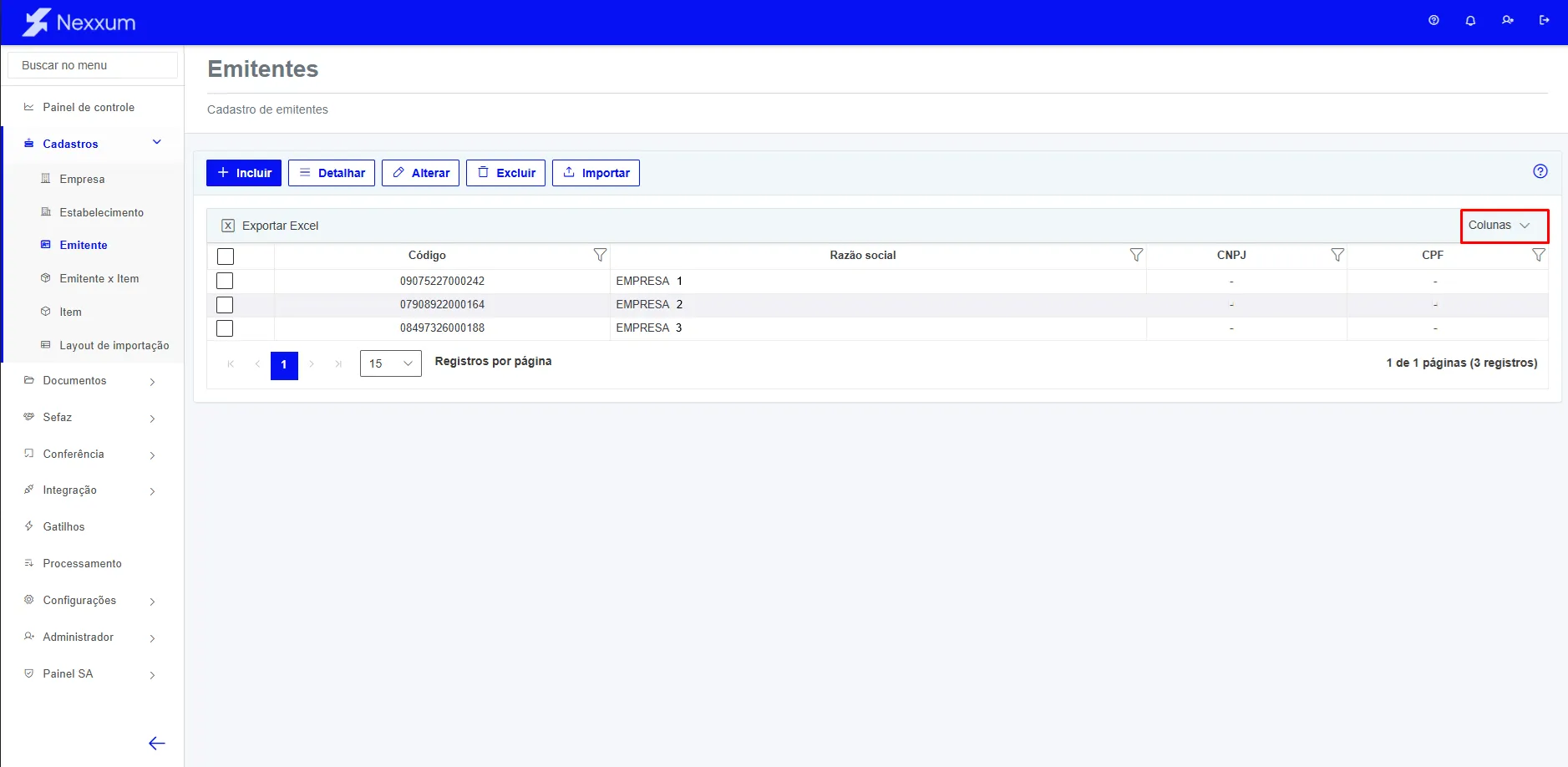Focus the Buscar no menu search field
The width and height of the screenshot is (1568, 767).
click(93, 65)
